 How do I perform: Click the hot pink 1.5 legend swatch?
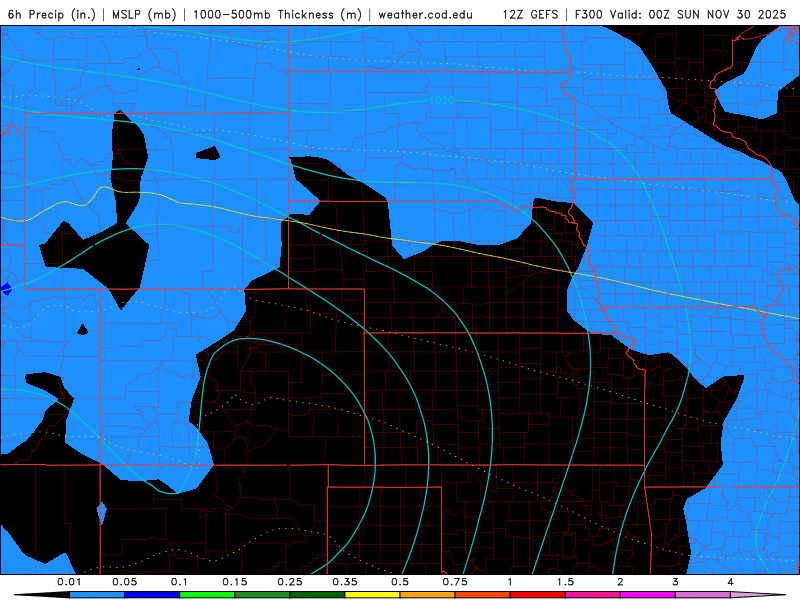click(x=593, y=595)
